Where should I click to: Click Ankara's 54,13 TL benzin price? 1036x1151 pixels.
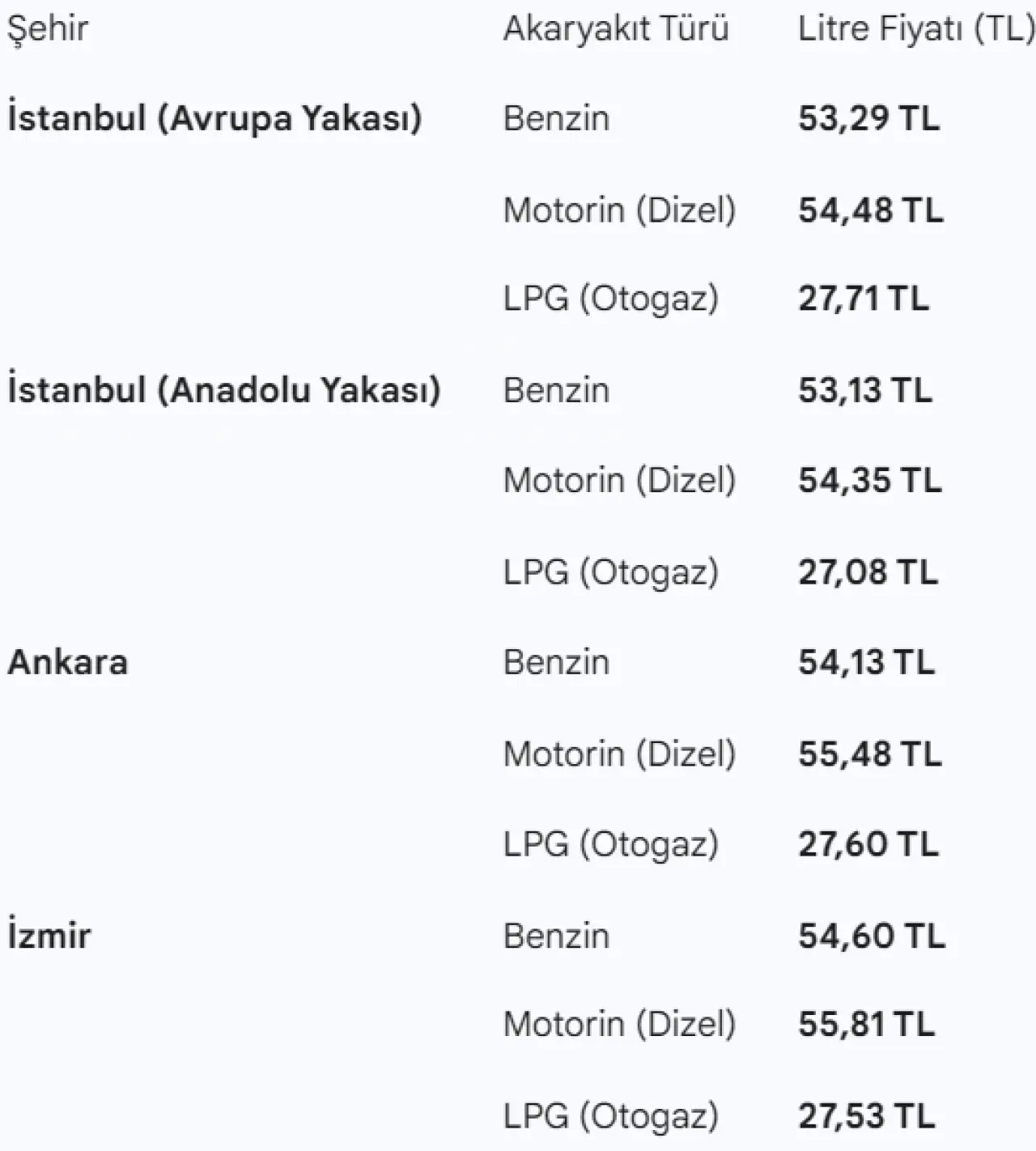pyautogui.click(x=866, y=663)
